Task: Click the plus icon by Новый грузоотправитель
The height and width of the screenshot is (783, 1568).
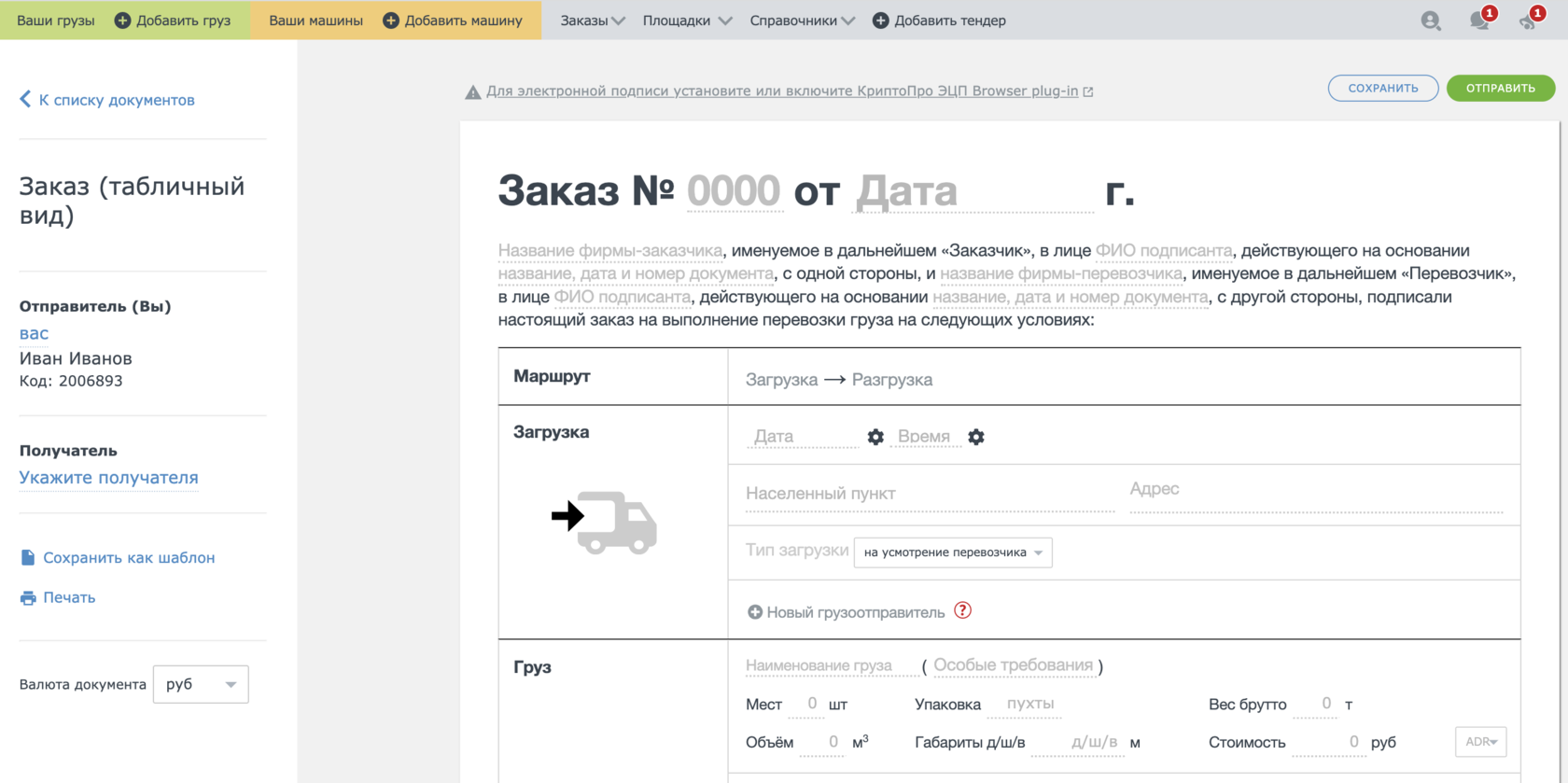Action: [755, 612]
